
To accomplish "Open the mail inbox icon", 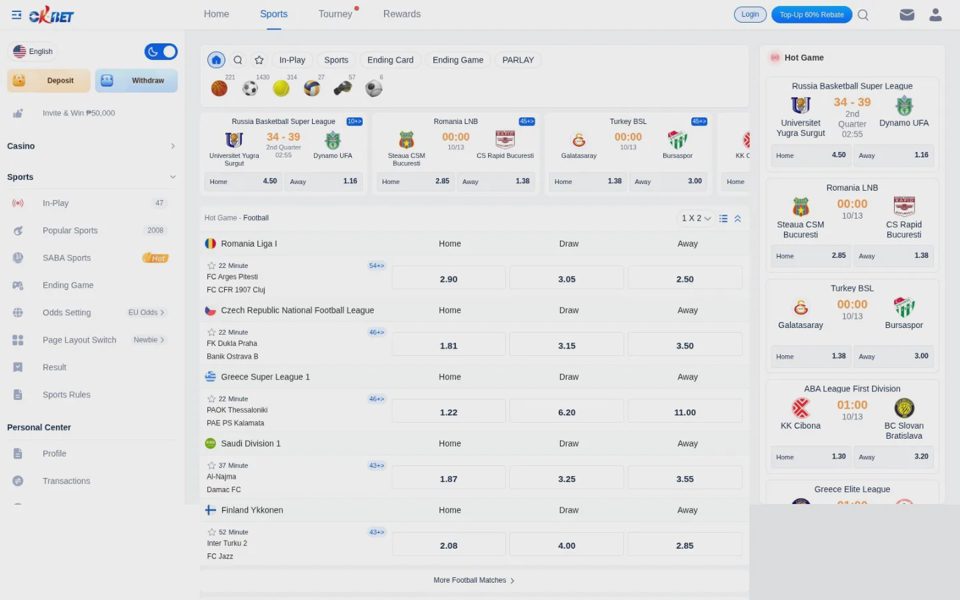I will [x=907, y=15].
